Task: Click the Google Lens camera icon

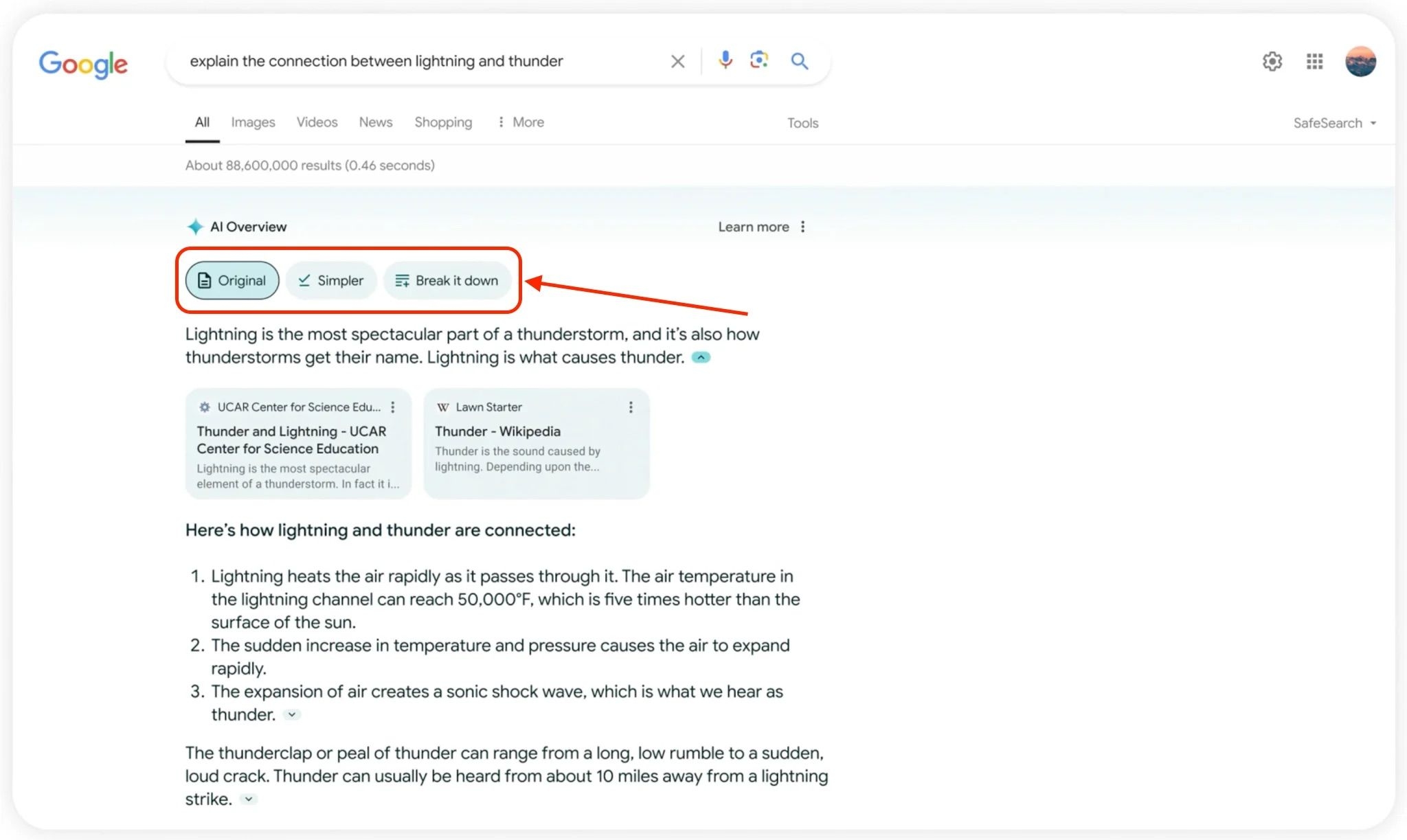Action: [x=759, y=60]
